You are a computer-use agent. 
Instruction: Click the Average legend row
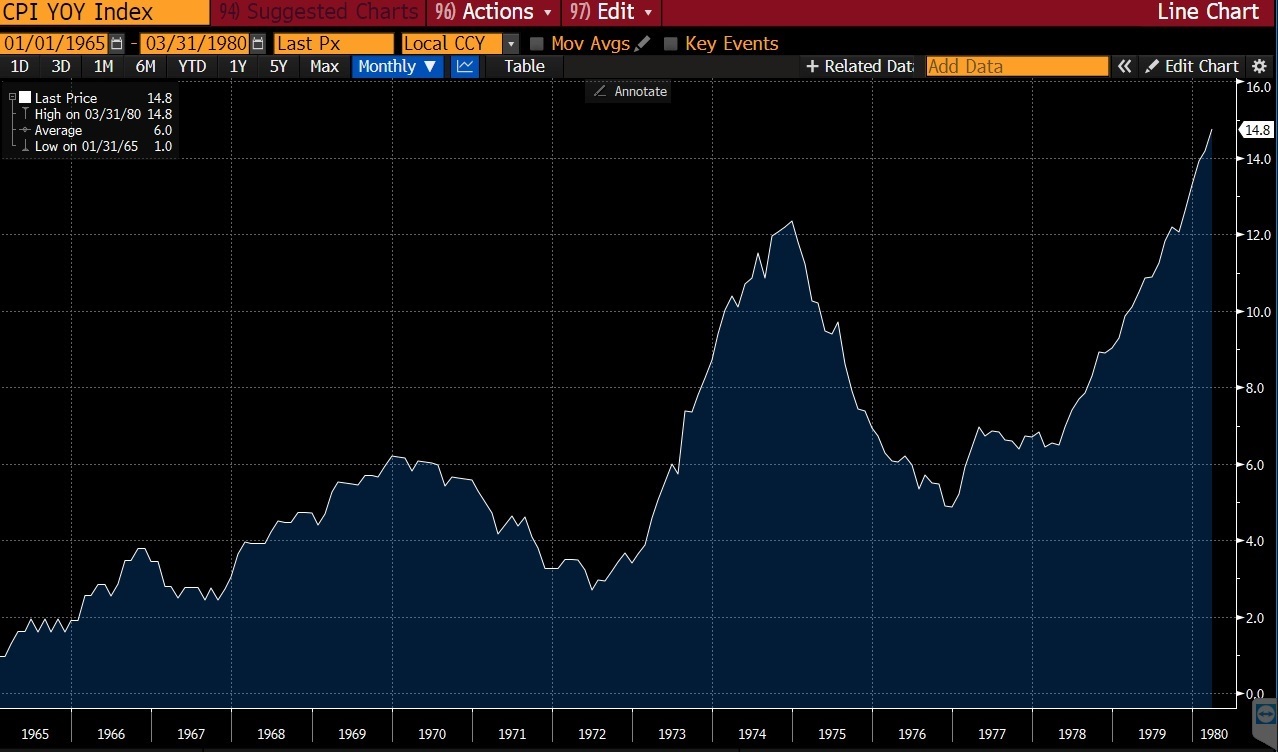point(98,130)
